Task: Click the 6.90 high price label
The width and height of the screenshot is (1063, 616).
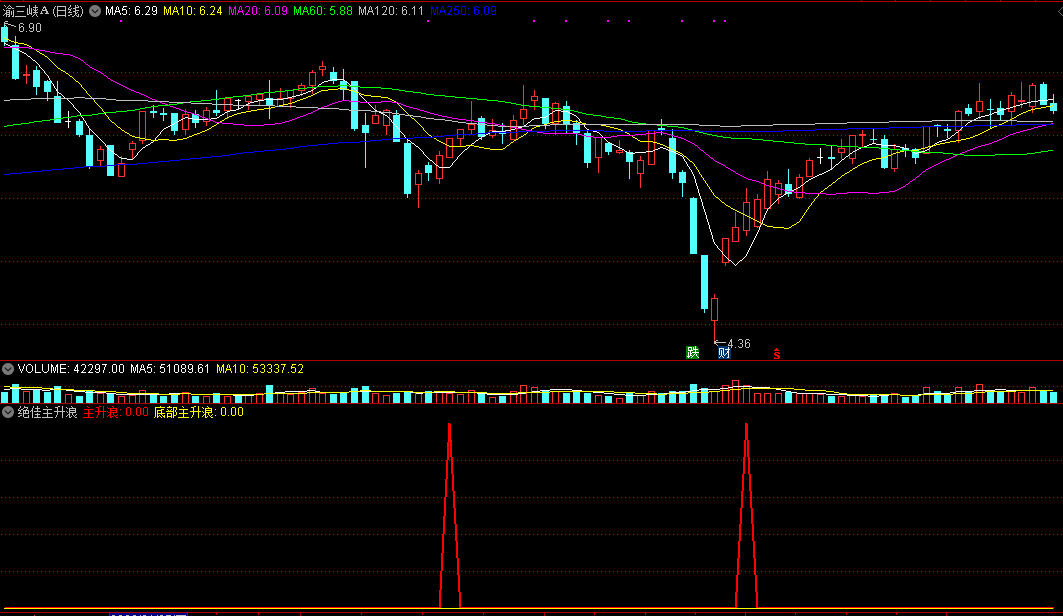Action: (x=30, y=28)
